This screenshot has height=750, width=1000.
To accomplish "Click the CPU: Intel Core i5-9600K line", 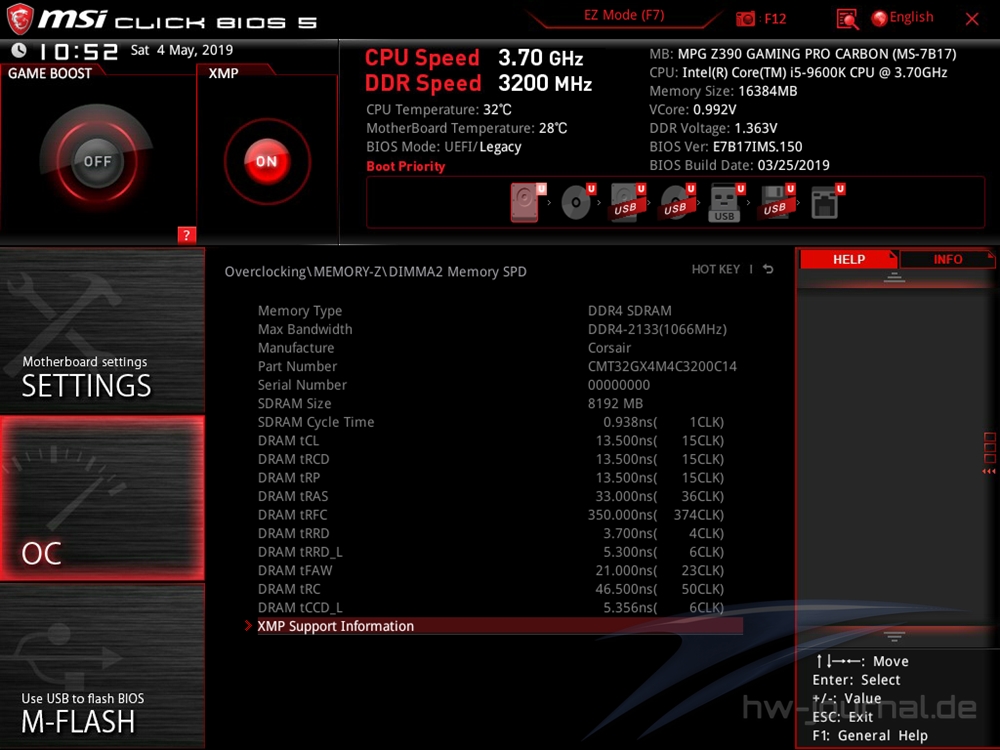I will 798,72.
